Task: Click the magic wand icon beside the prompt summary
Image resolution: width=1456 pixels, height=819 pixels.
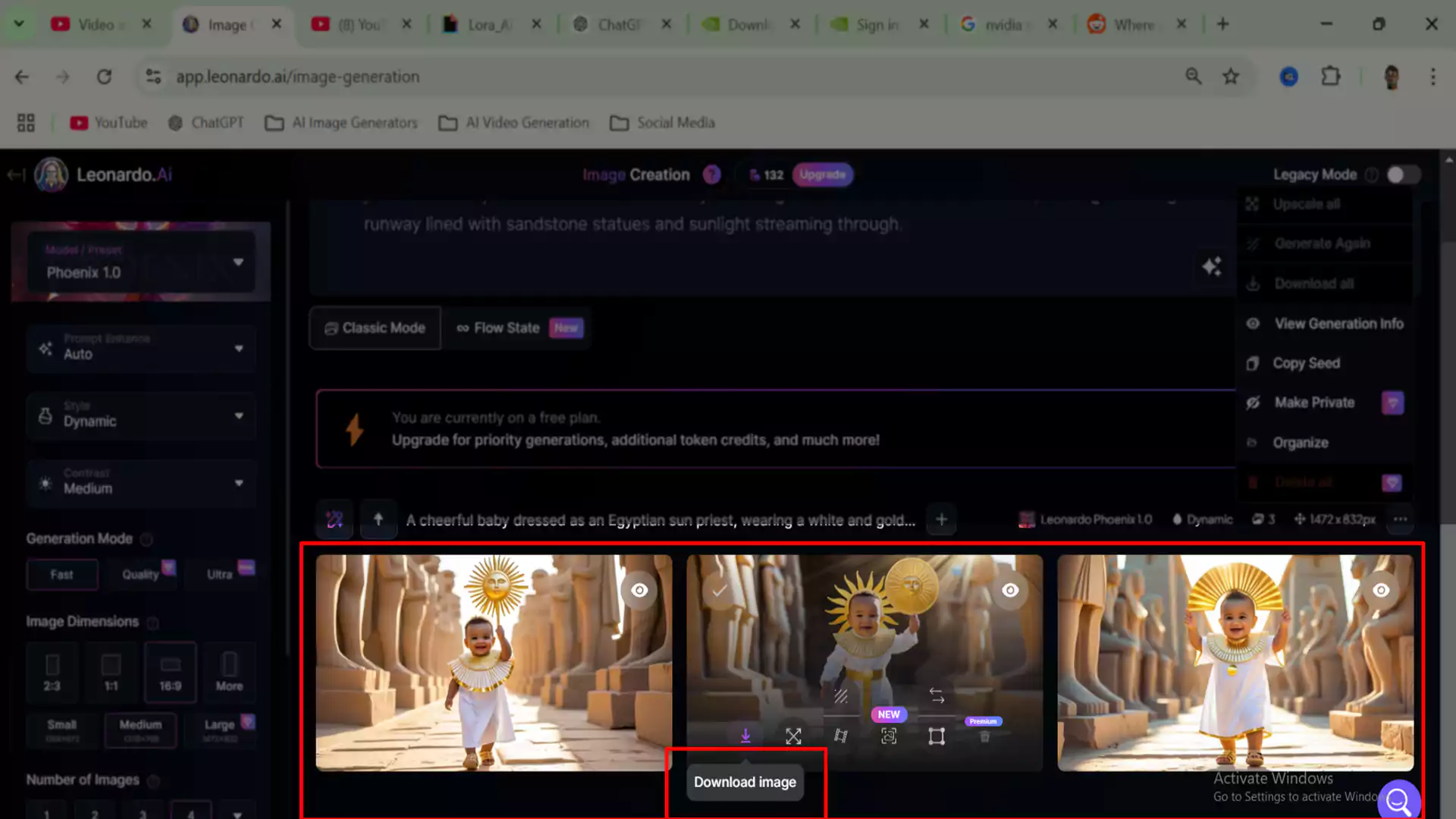Action: pyautogui.click(x=334, y=519)
